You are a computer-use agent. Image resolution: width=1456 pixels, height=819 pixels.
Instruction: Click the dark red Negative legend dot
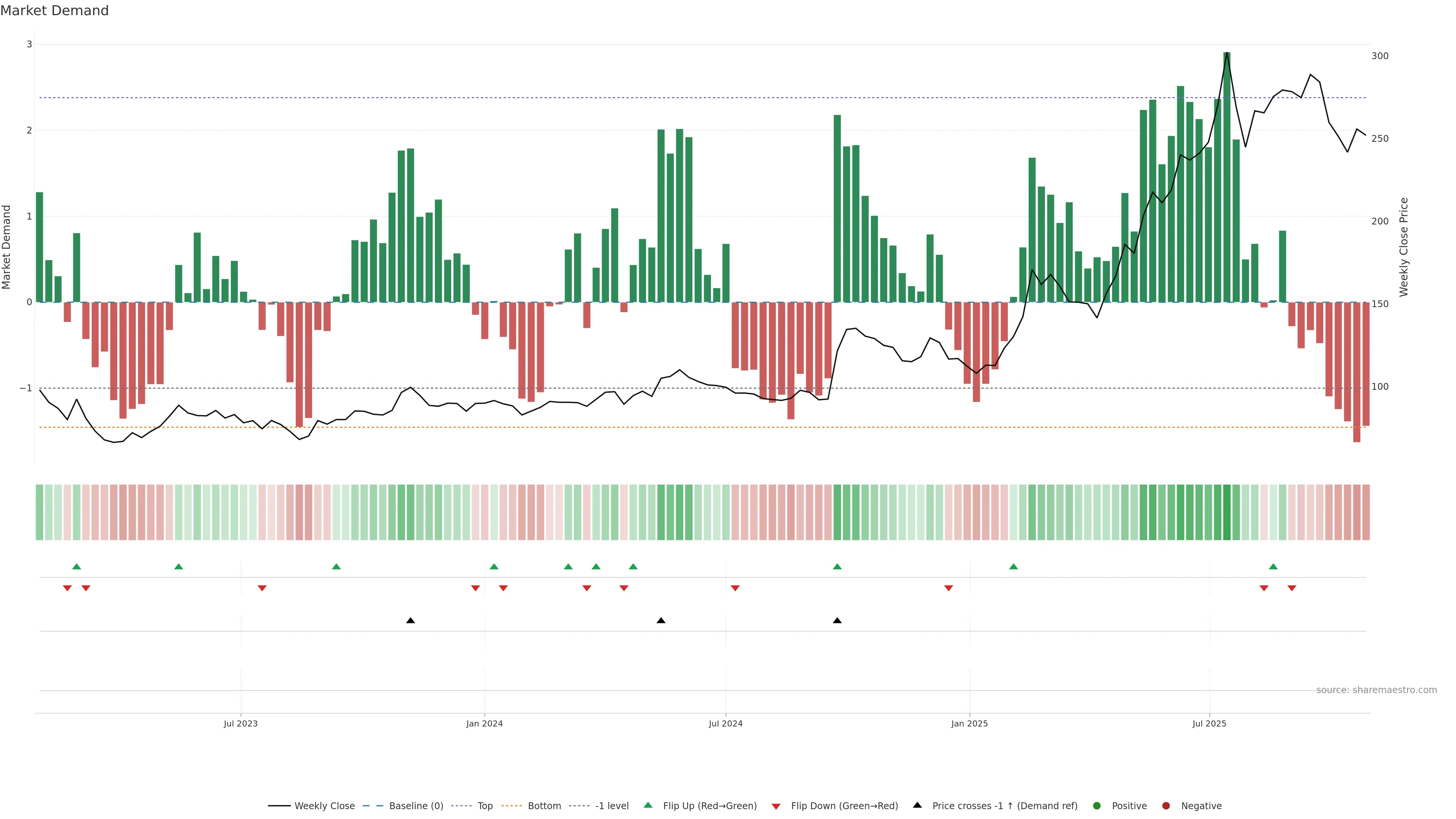(x=1166, y=806)
